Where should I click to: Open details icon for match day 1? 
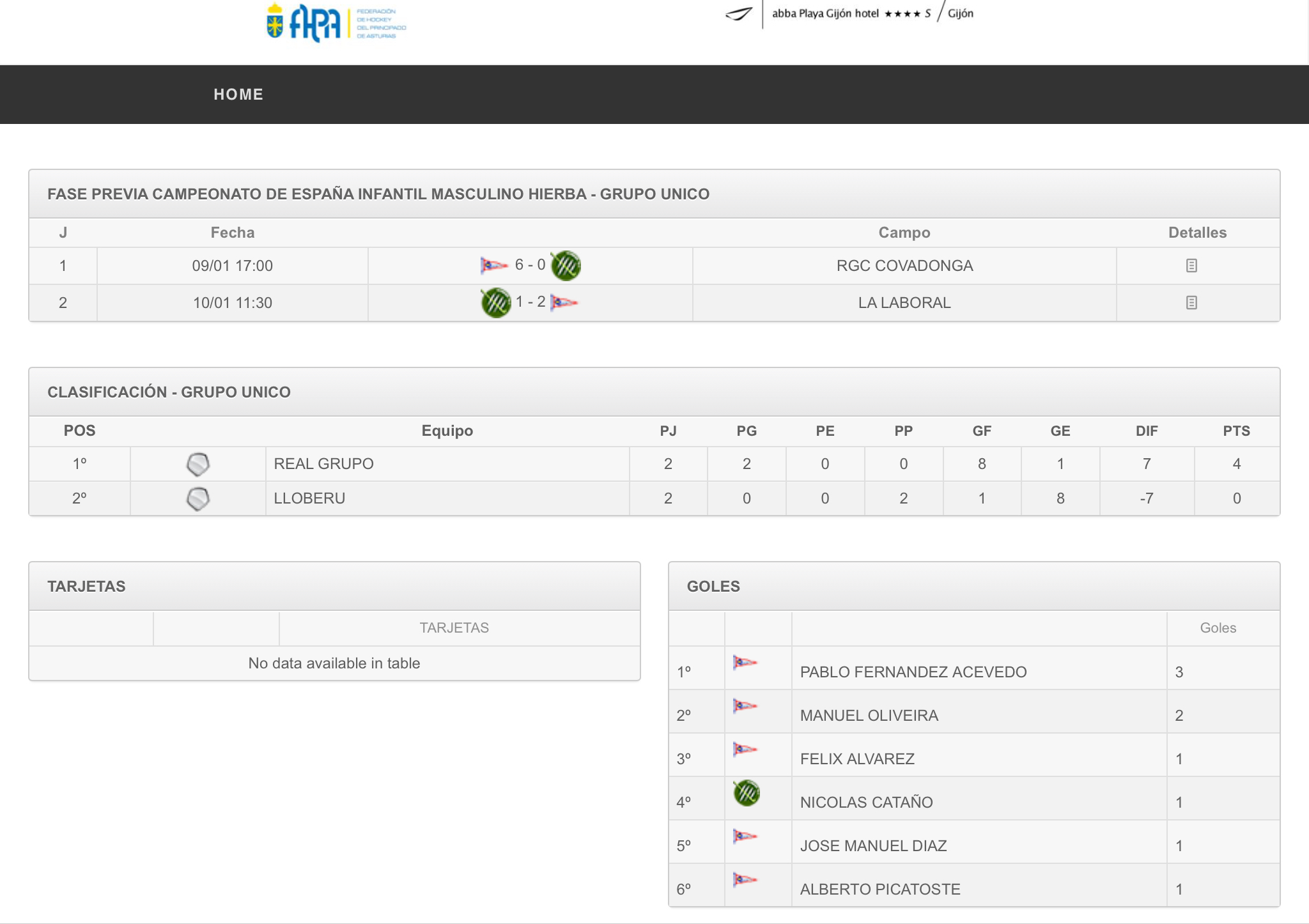pyautogui.click(x=1191, y=266)
